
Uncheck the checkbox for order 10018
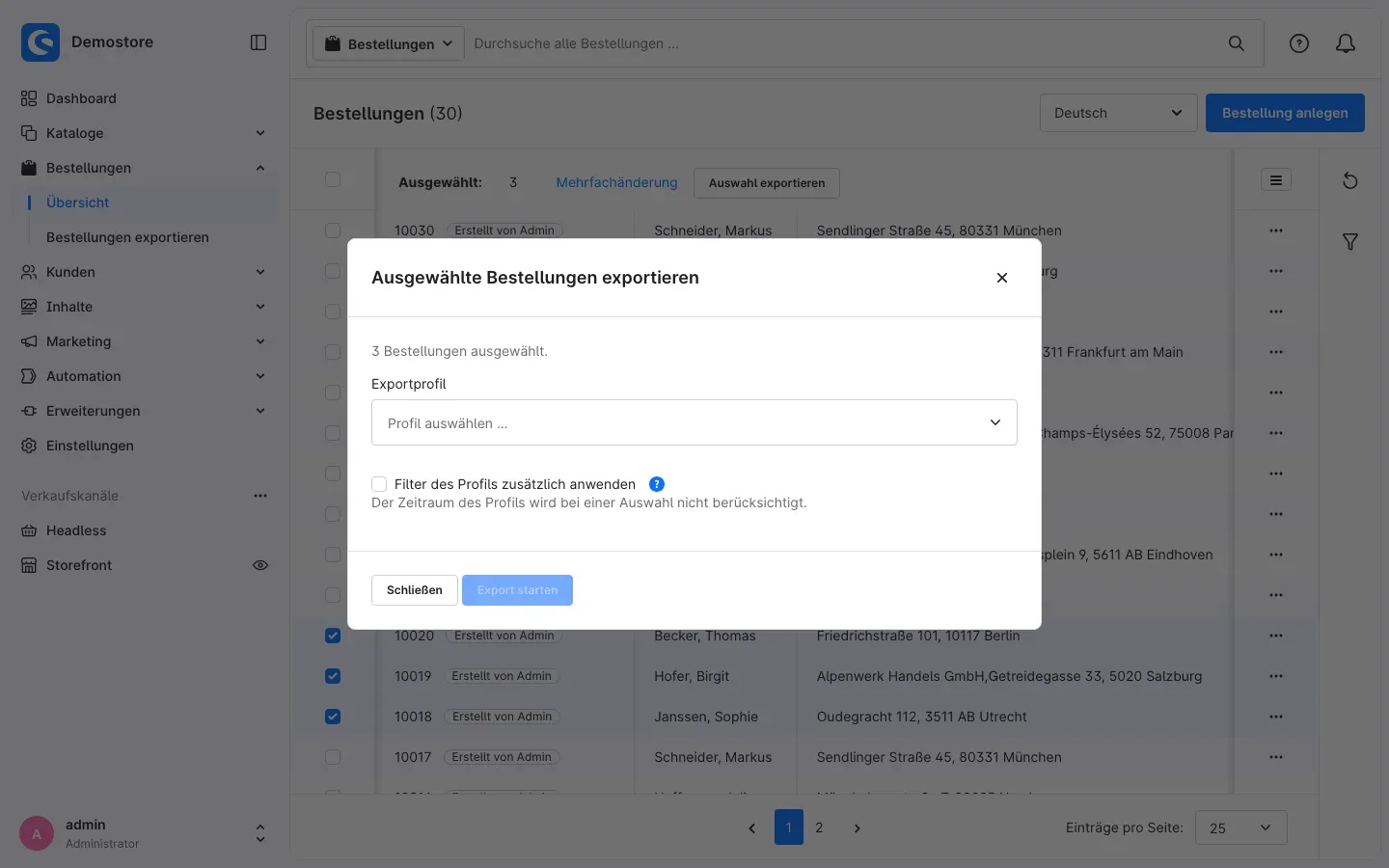point(333,717)
